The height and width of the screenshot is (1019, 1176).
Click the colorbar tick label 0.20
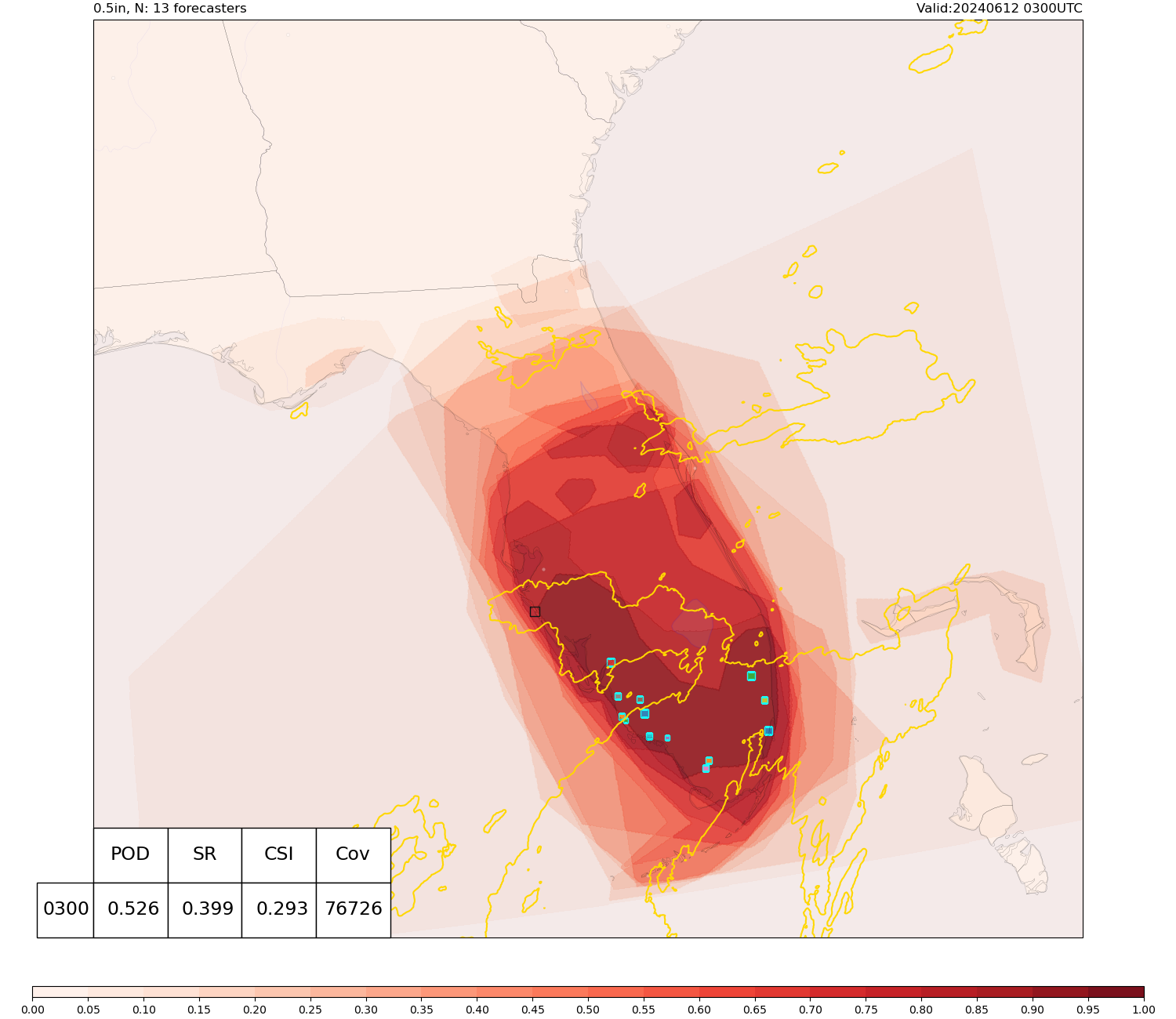tap(255, 1010)
